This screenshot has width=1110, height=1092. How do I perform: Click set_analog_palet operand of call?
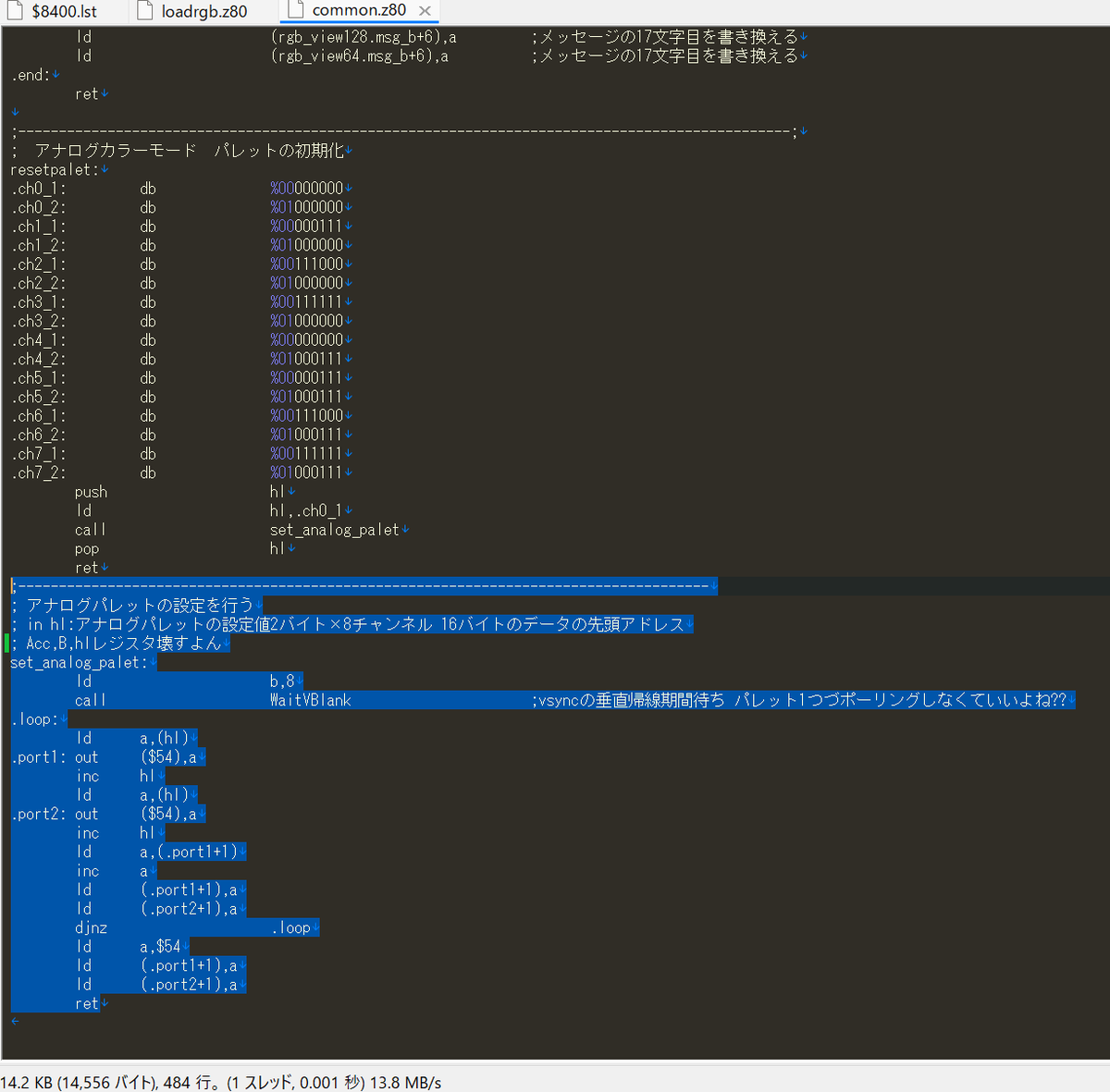tap(335, 530)
